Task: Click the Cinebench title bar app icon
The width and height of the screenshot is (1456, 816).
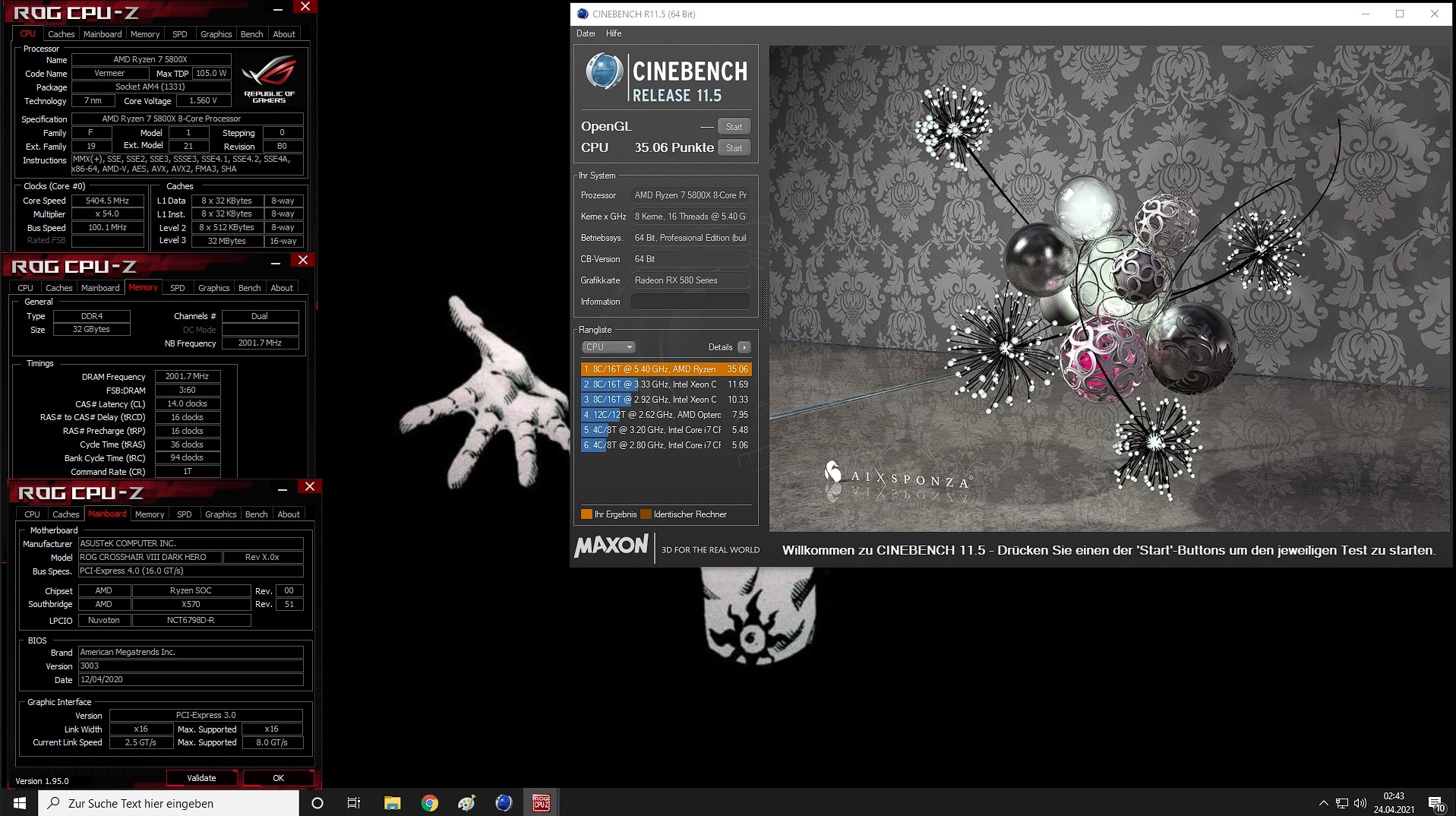Action: pyautogui.click(x=583, y=14)
